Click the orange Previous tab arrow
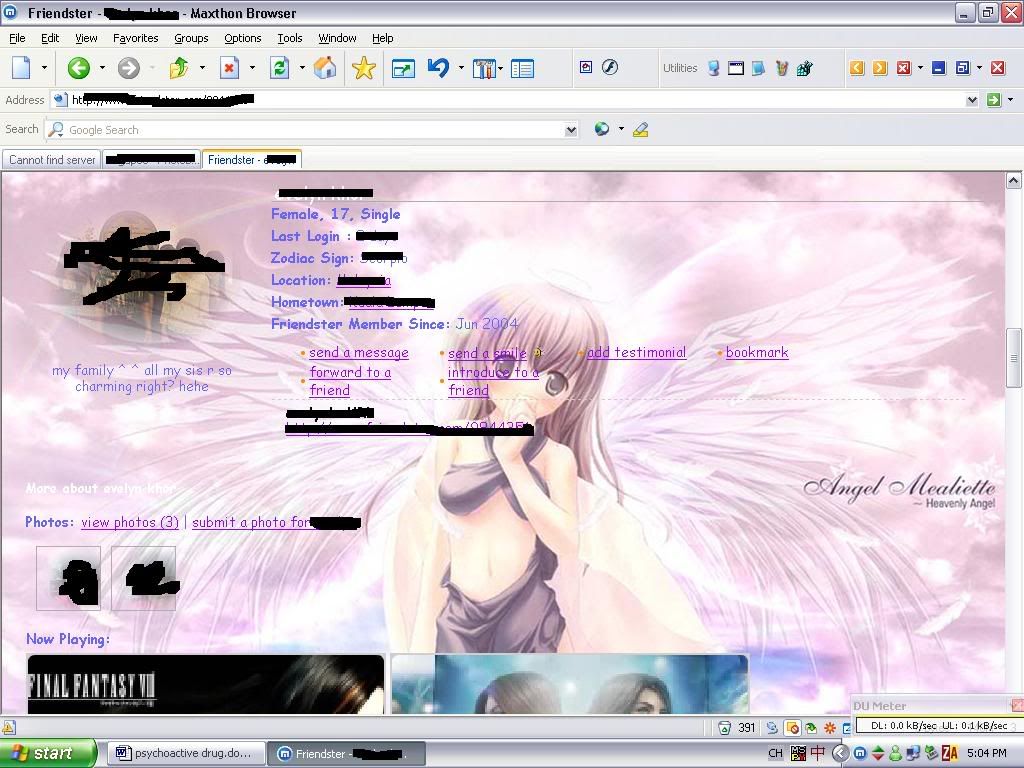 pos(857,67)
